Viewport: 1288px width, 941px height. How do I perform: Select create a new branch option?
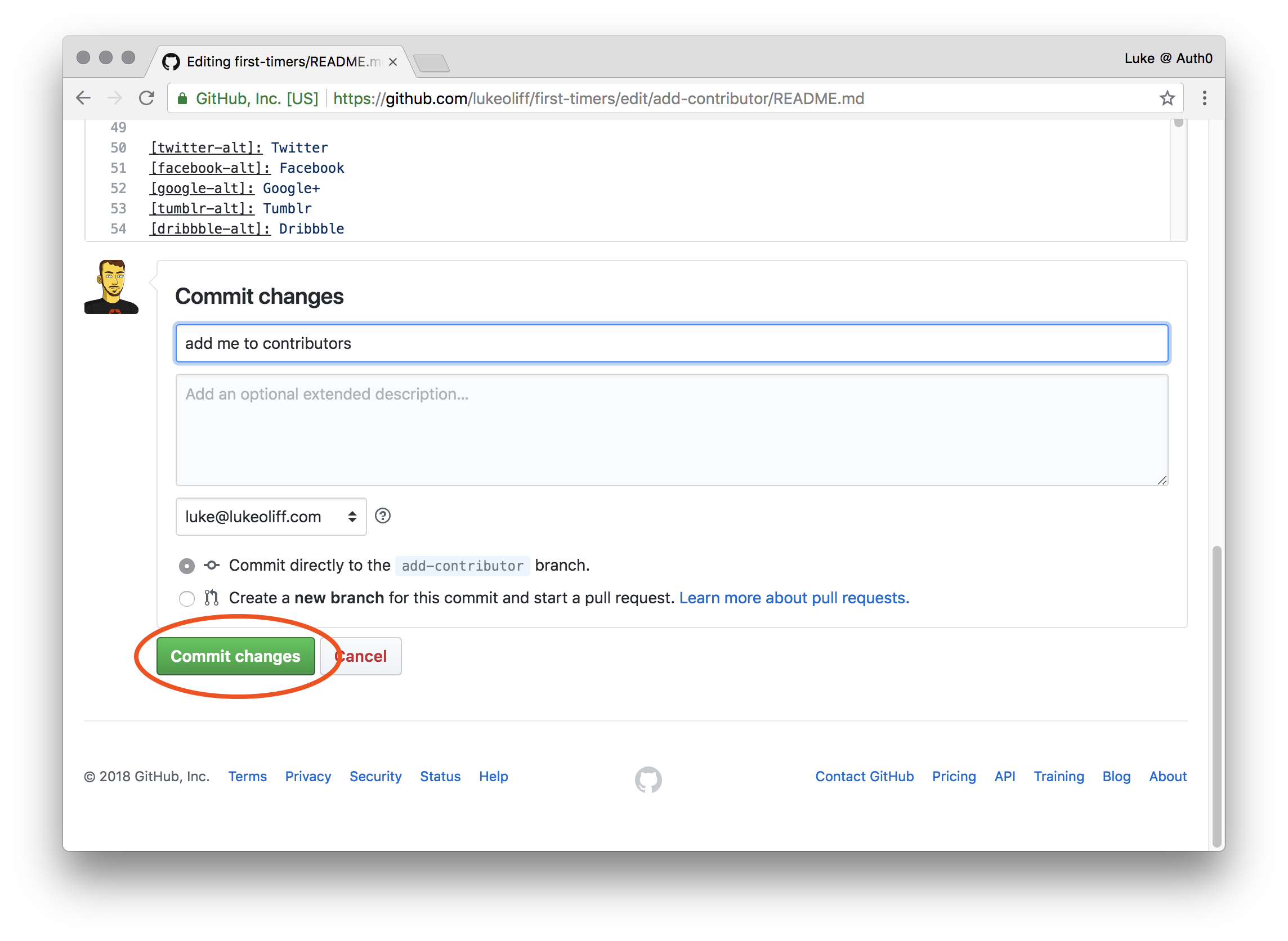coord(187,598)
